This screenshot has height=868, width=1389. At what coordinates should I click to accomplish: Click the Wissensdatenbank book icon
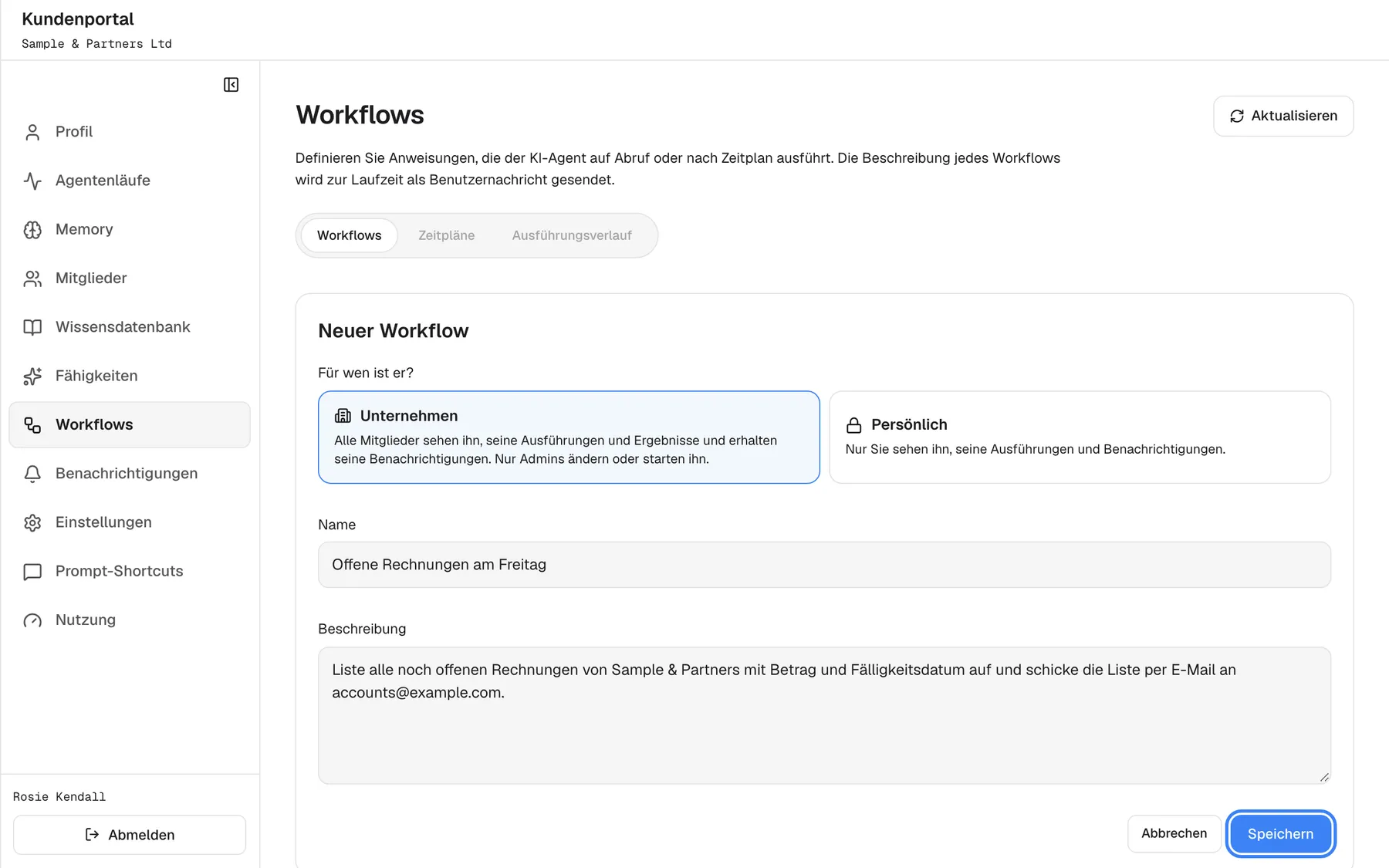[x=32, y=327]
